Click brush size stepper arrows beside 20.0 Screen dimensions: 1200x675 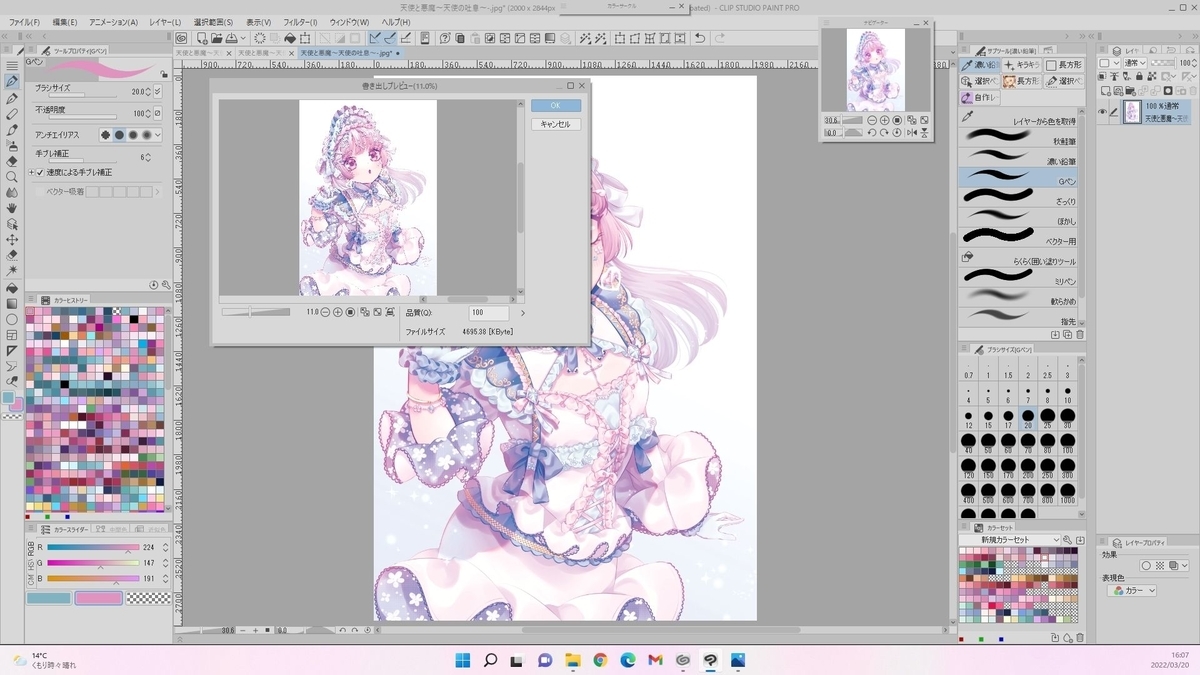click(x=150, y=91)
